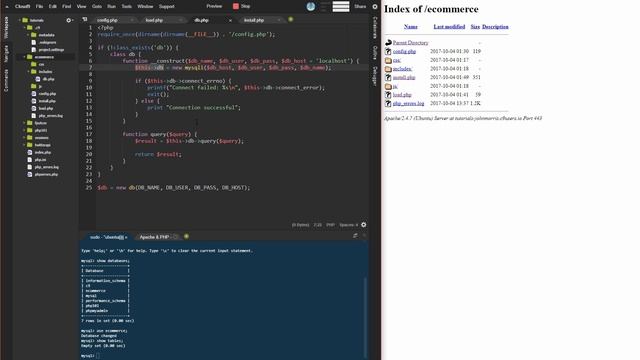Switch to config.php editor tab
Viewport: 640px width, 360px height.
pyautogui.click(x=107, y=20)
